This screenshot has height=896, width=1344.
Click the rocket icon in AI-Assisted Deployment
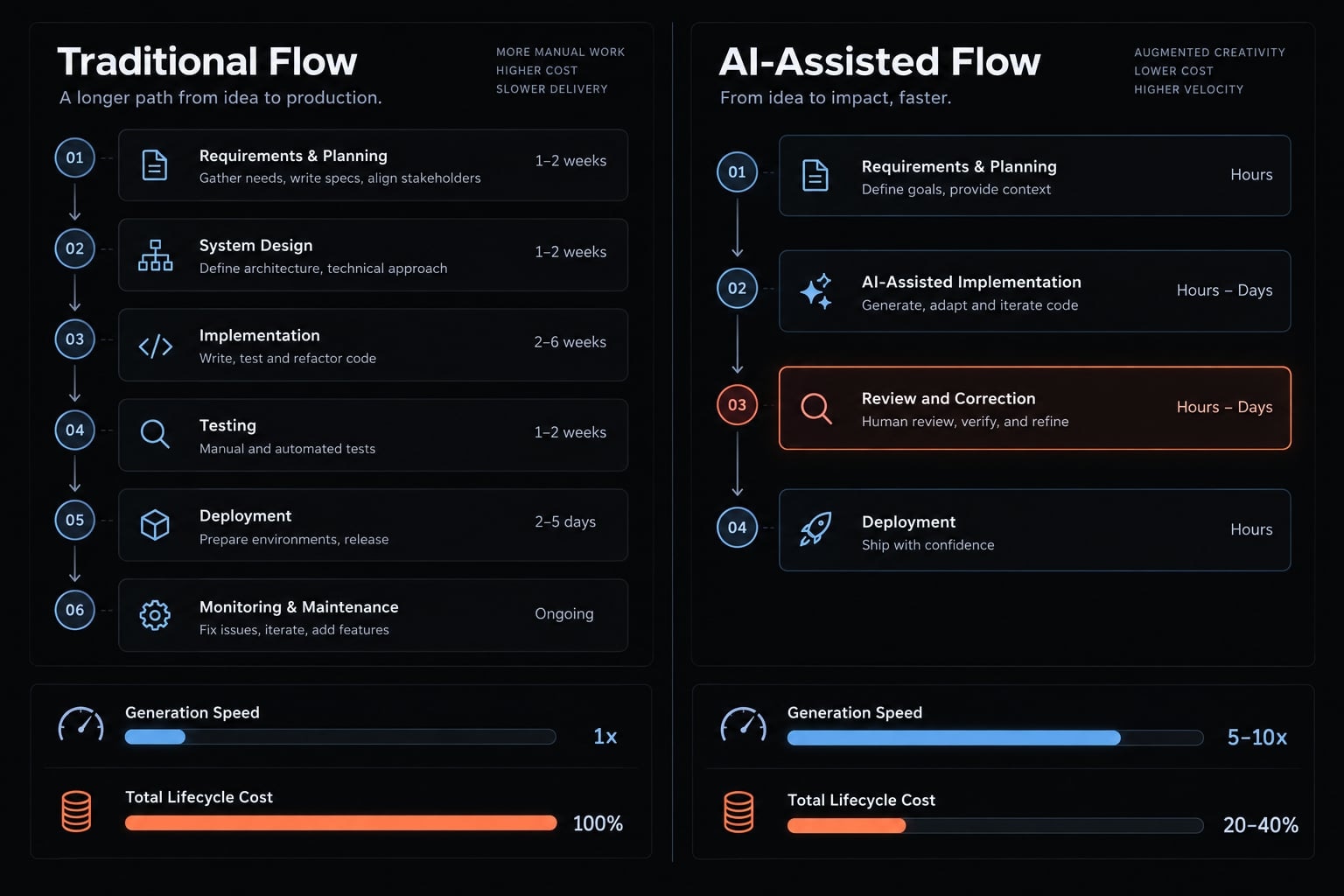[x=815, y=528]
